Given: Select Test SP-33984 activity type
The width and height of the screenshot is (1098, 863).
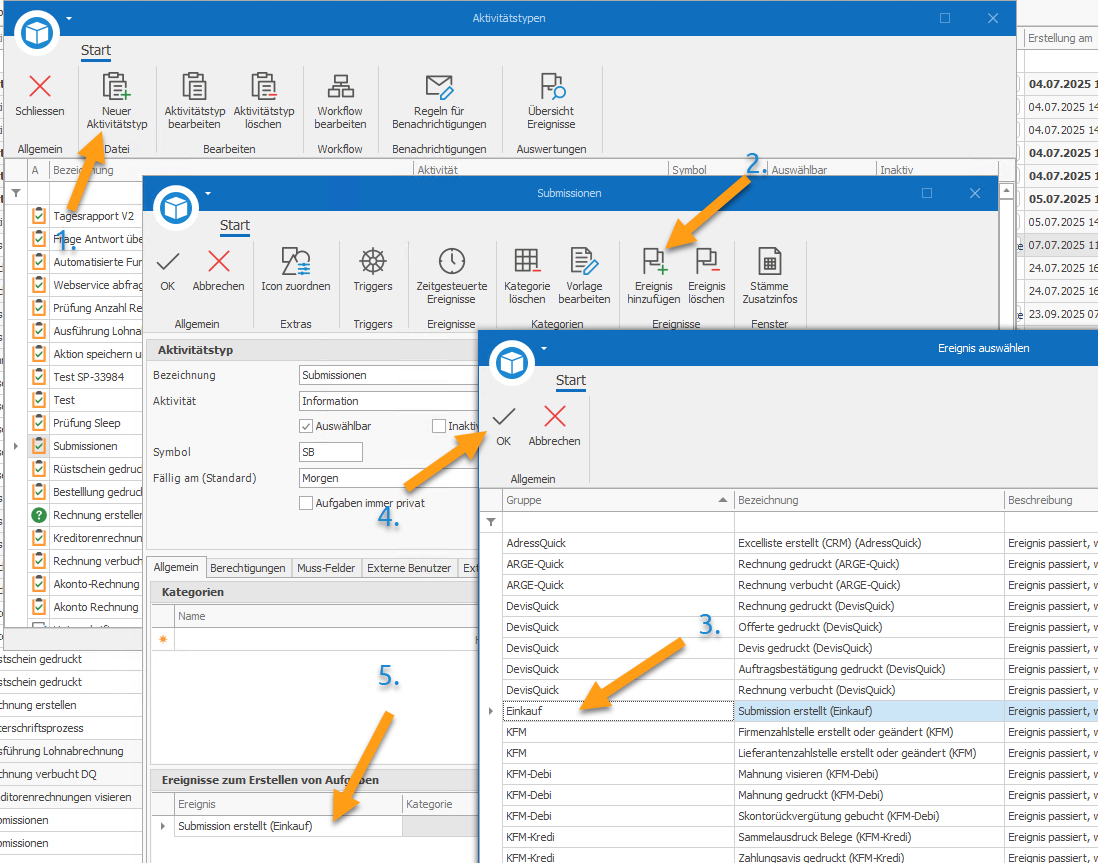Looking at the screenshot, I should click(85, 377).
